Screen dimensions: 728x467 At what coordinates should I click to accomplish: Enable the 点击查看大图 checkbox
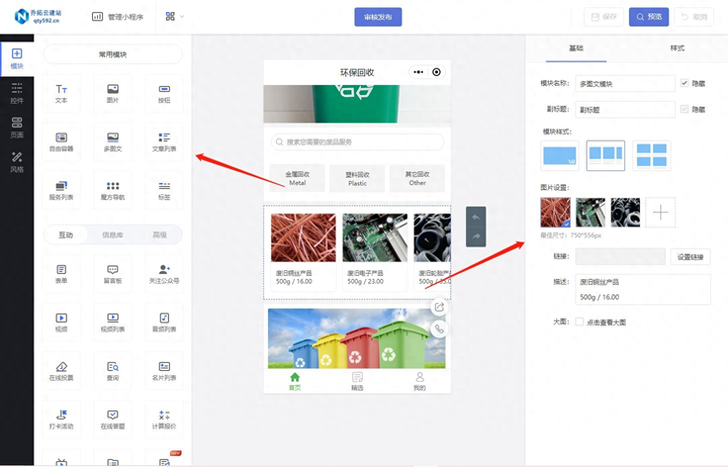point(579,322)
